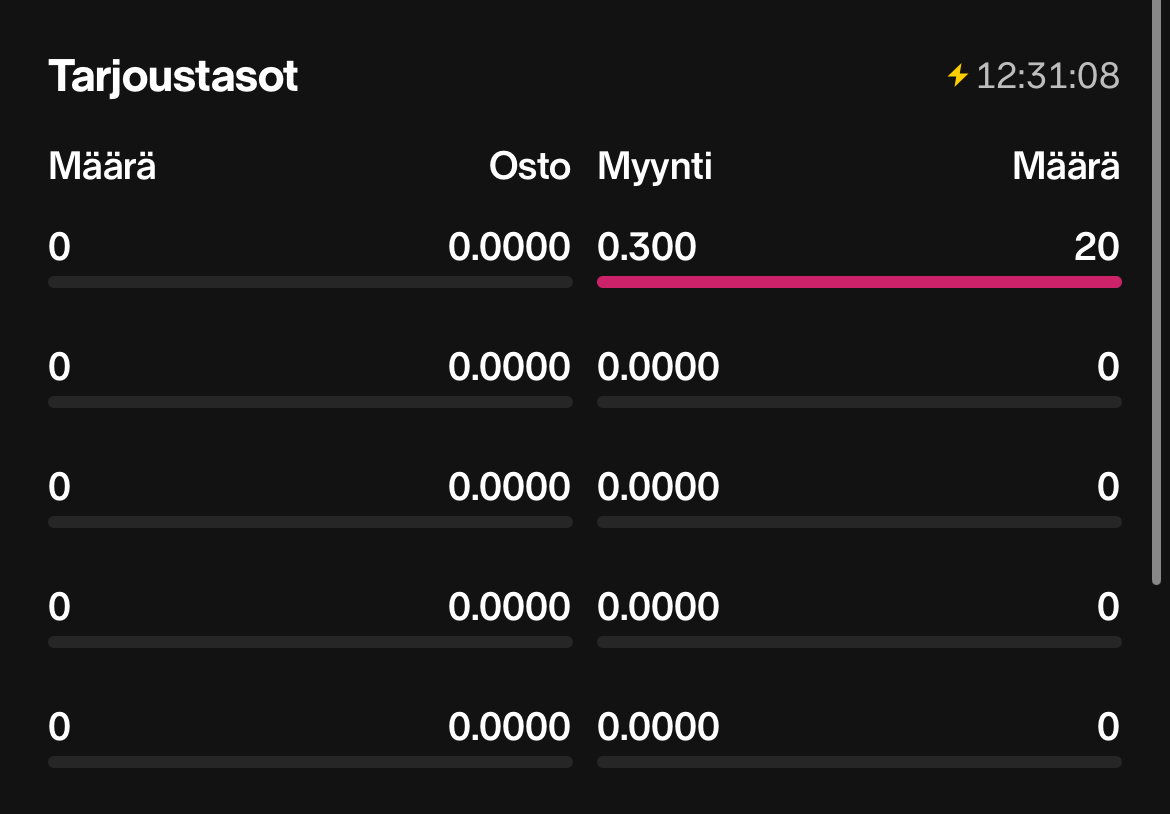The image size is (1170, 814).
Task: Click the 0.300 sell price
Action: 647,247
